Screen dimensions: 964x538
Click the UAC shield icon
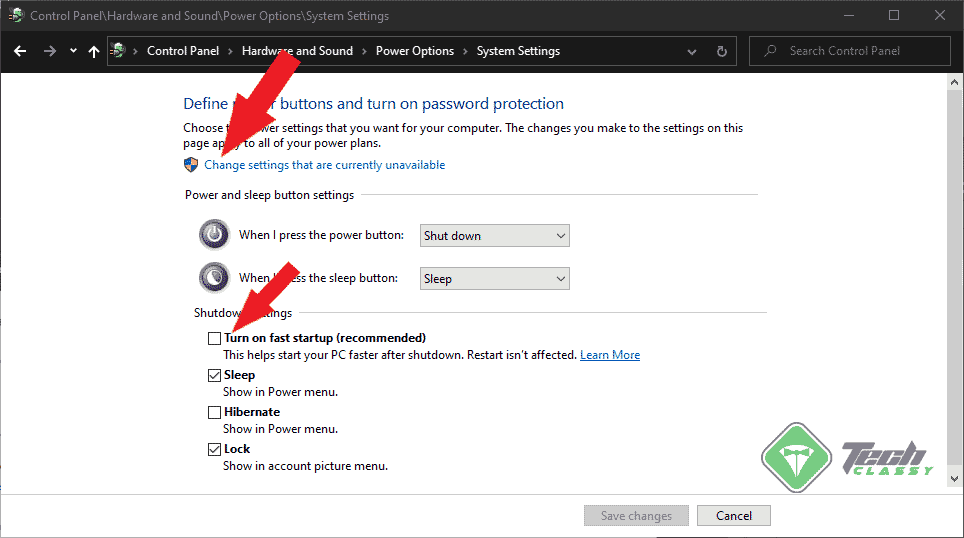[x=191, y=165]
